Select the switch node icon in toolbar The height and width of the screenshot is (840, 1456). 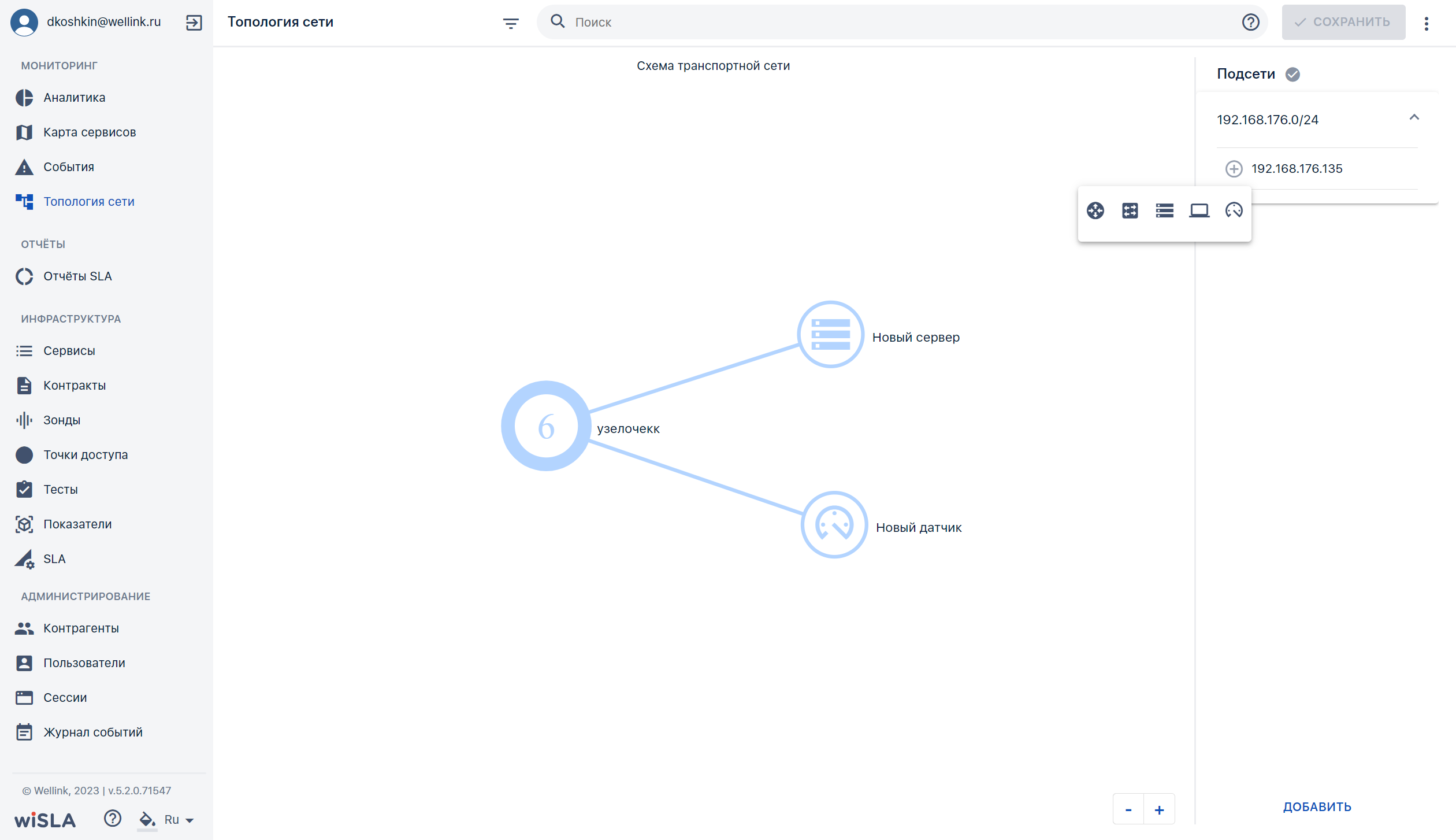[1130, 210]
